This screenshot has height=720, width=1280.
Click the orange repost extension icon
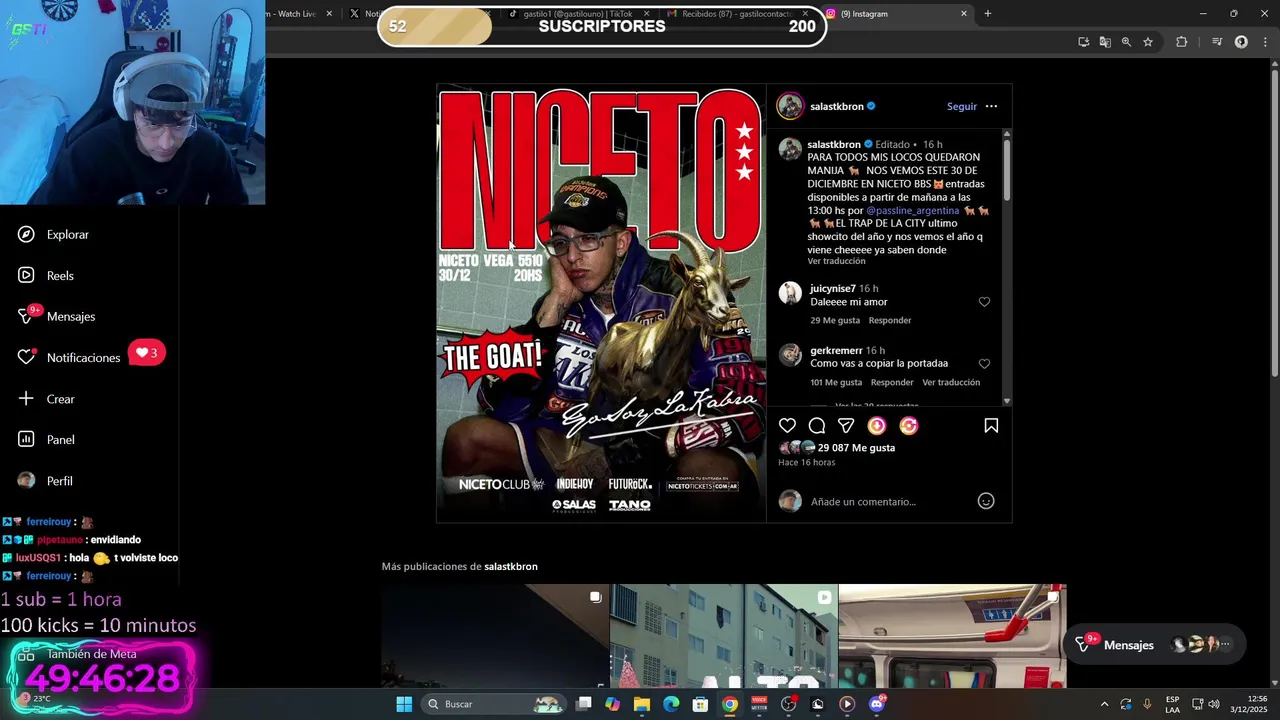[908, 426]
